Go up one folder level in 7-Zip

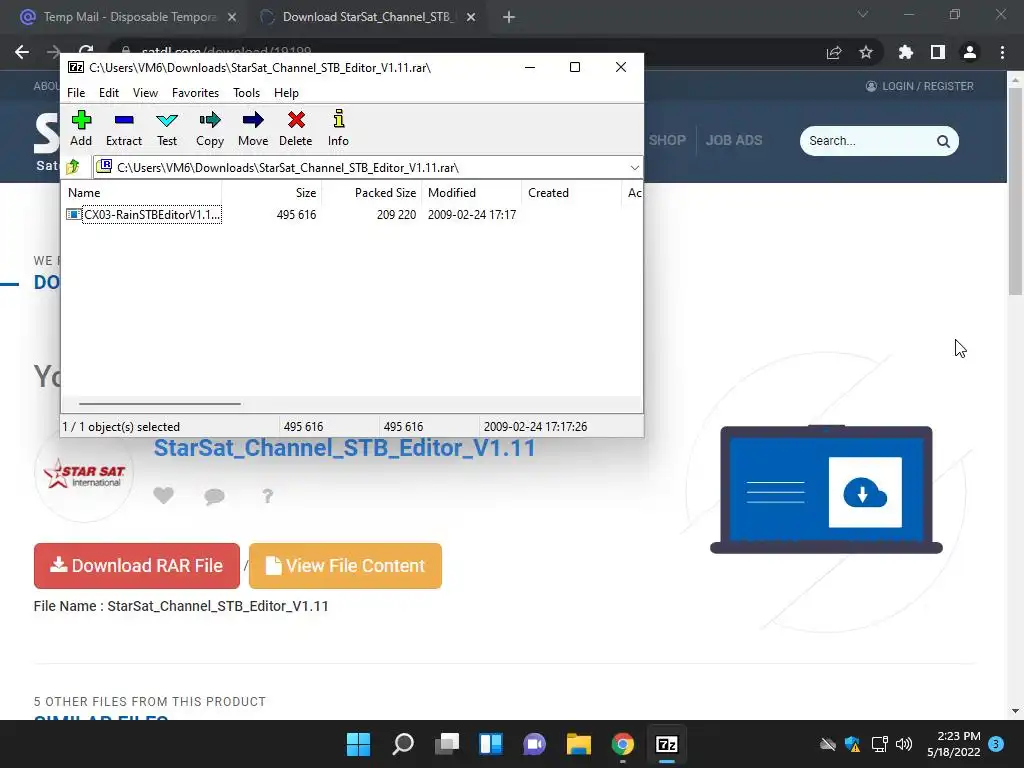[x=73, y=167]
